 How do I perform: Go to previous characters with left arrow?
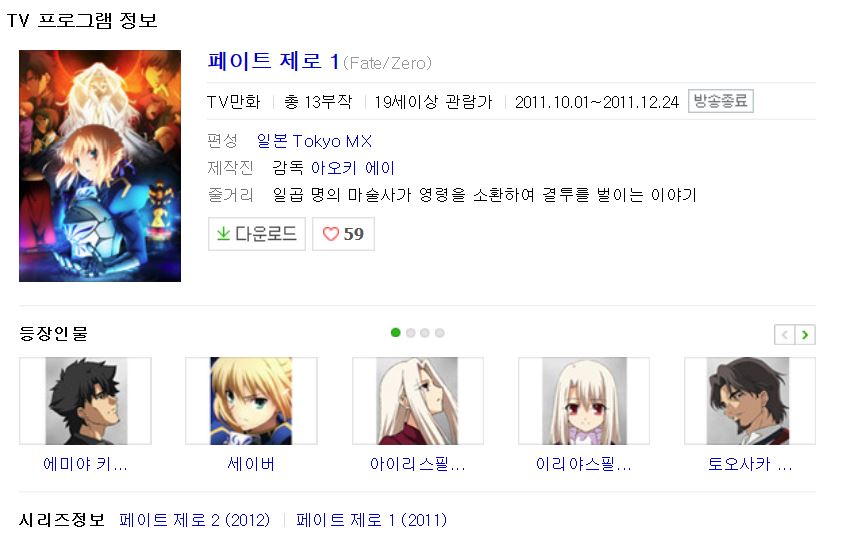(785, 335)
